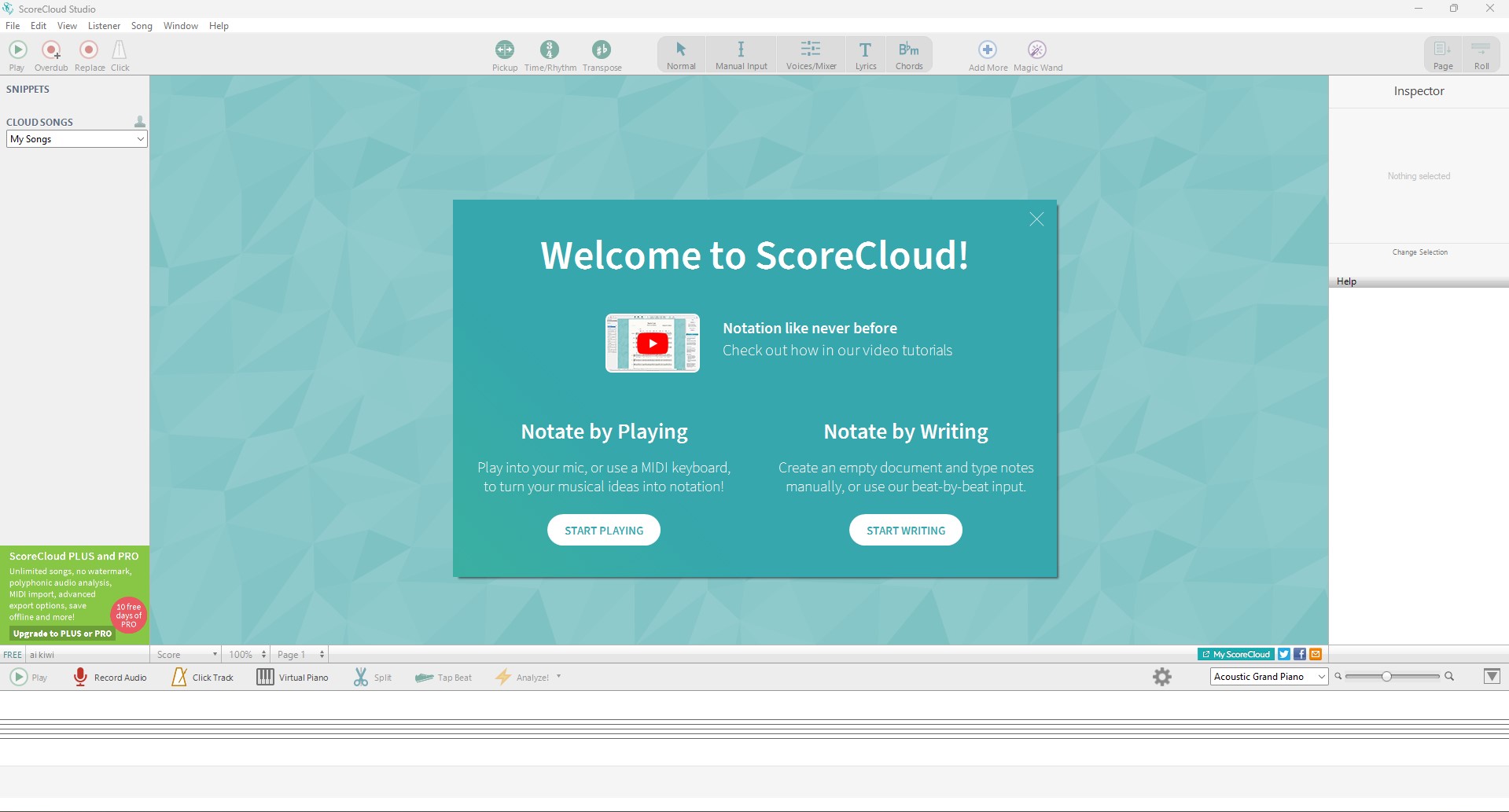Enable the Click Track
This screenshot has height=812, width=1509.
(202, 677)
